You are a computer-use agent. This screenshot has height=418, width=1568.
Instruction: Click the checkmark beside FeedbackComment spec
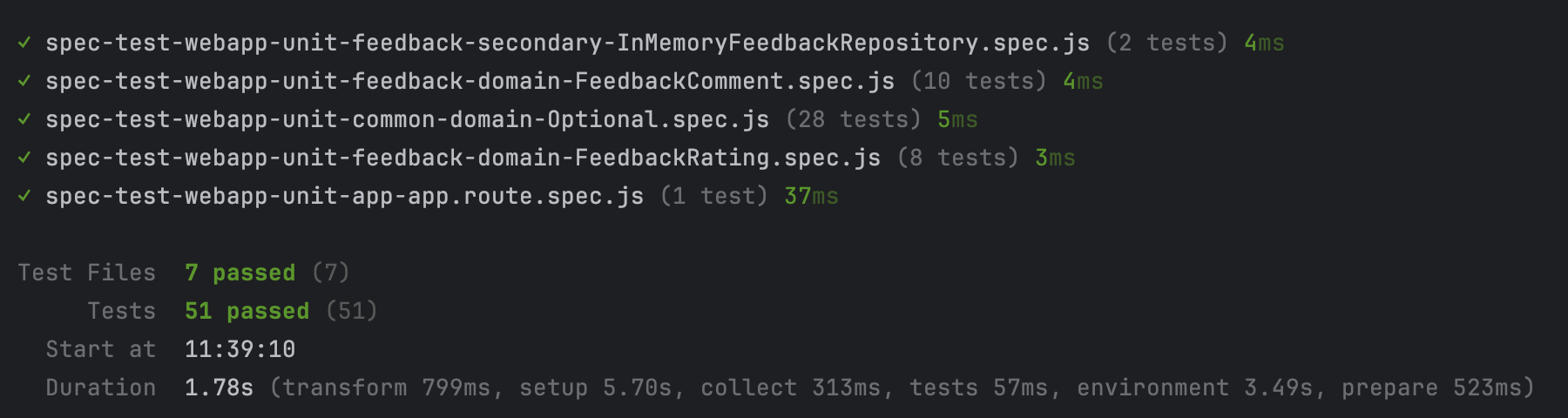coord(24,80)
